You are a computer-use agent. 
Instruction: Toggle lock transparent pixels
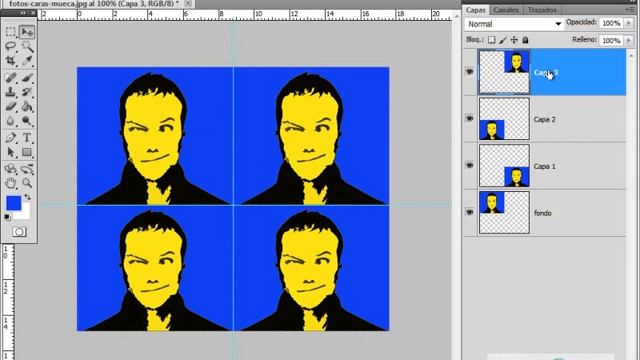pos(492,40)
